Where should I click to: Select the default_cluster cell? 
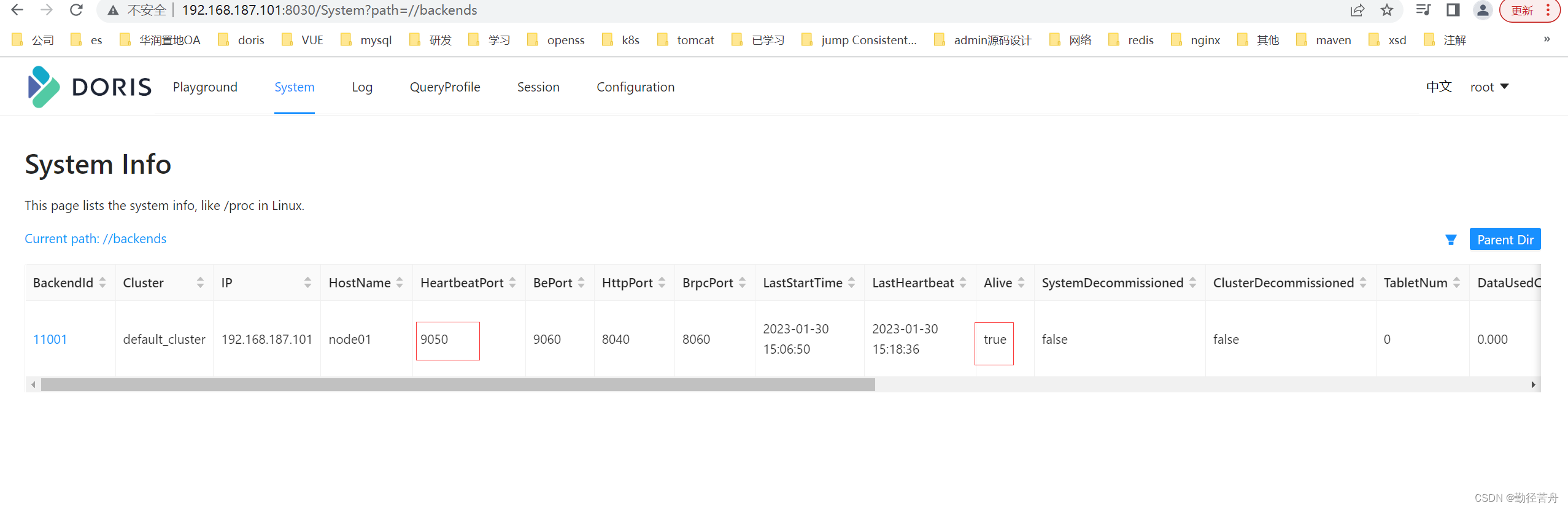164,340
